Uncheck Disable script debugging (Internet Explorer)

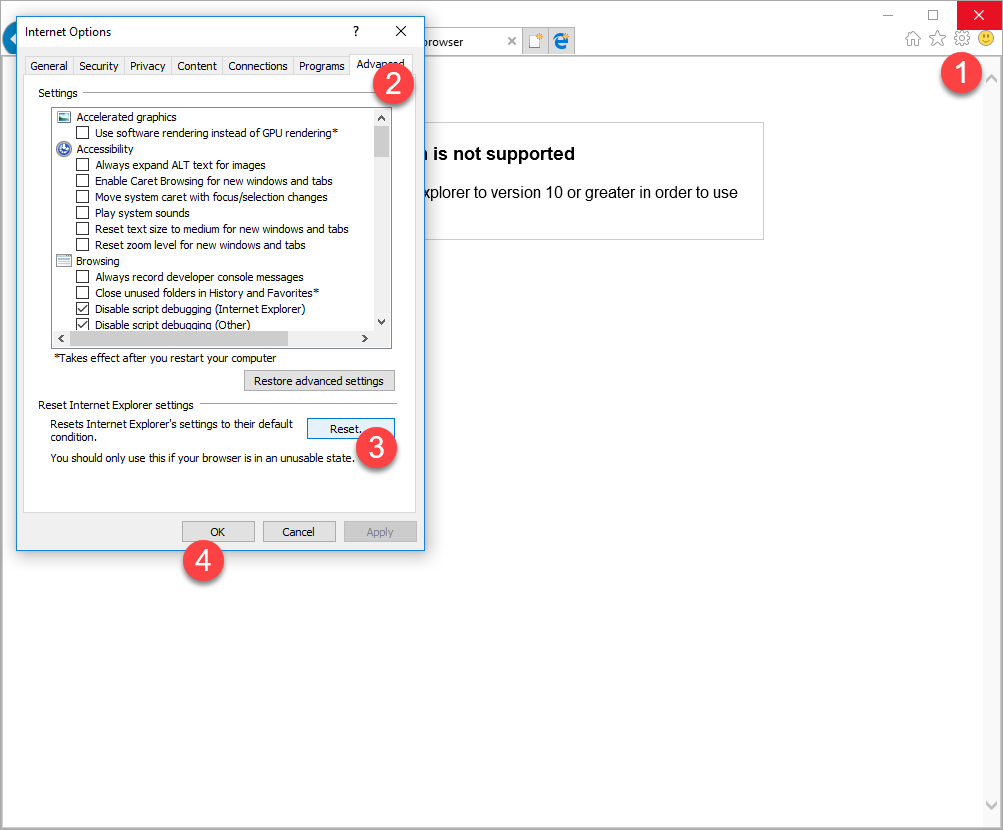(x=82, y=308)
